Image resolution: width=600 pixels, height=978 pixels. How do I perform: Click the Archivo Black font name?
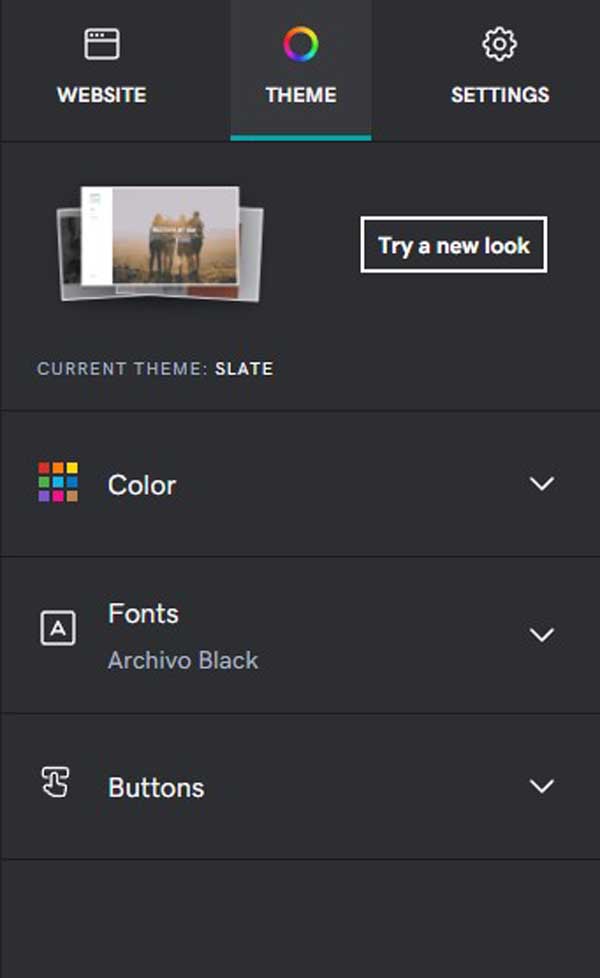click(183, 660)
